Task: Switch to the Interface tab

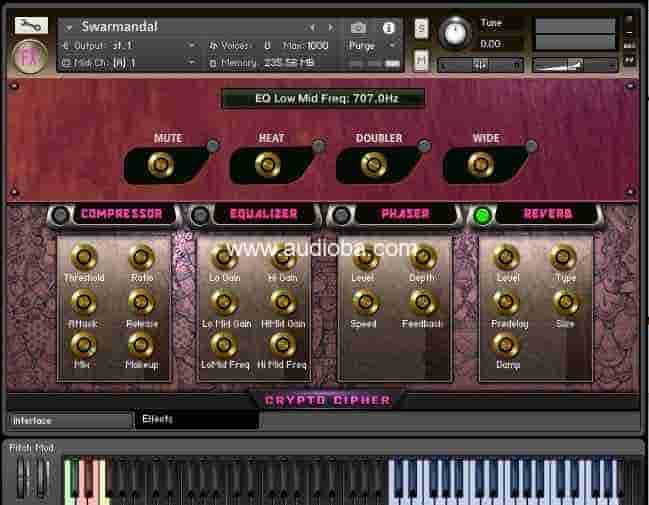Action: coord(70,421)
